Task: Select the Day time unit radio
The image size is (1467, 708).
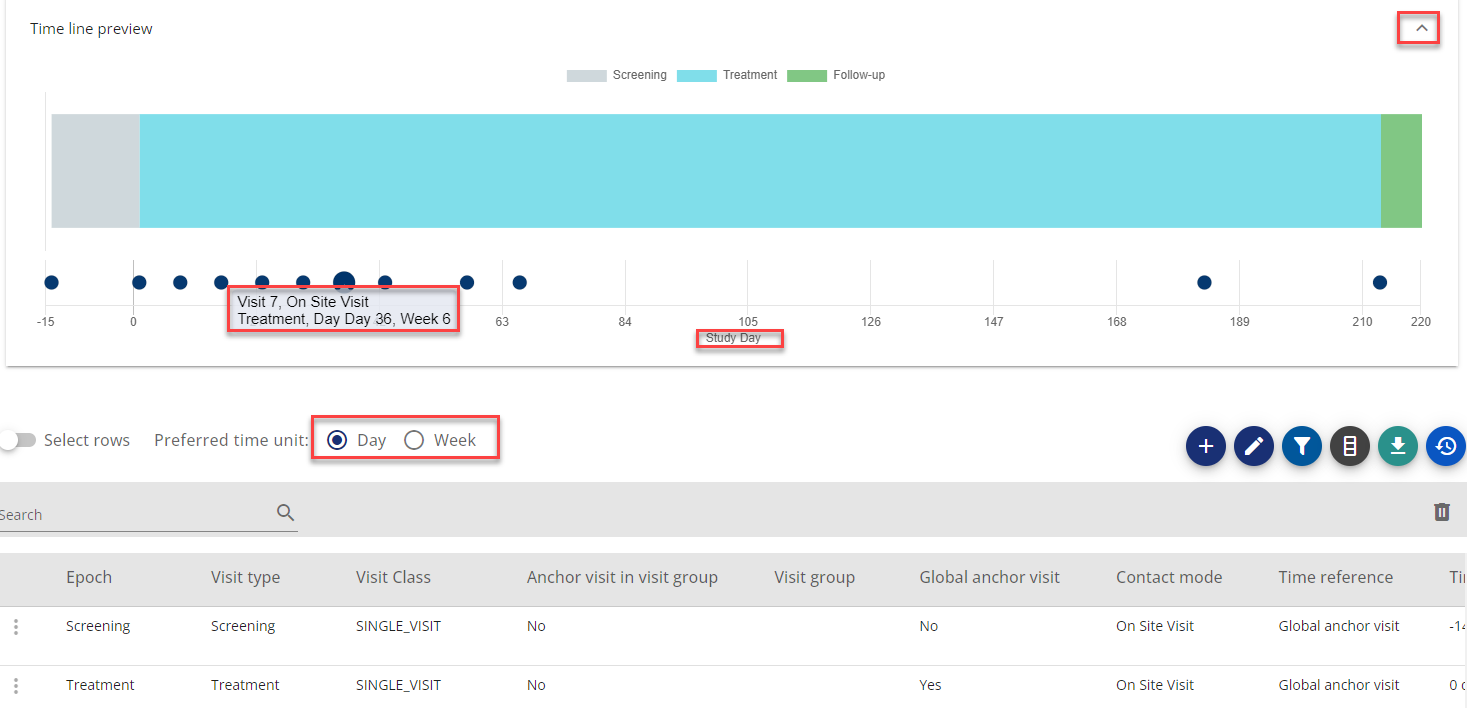Action: pos(337,440)
